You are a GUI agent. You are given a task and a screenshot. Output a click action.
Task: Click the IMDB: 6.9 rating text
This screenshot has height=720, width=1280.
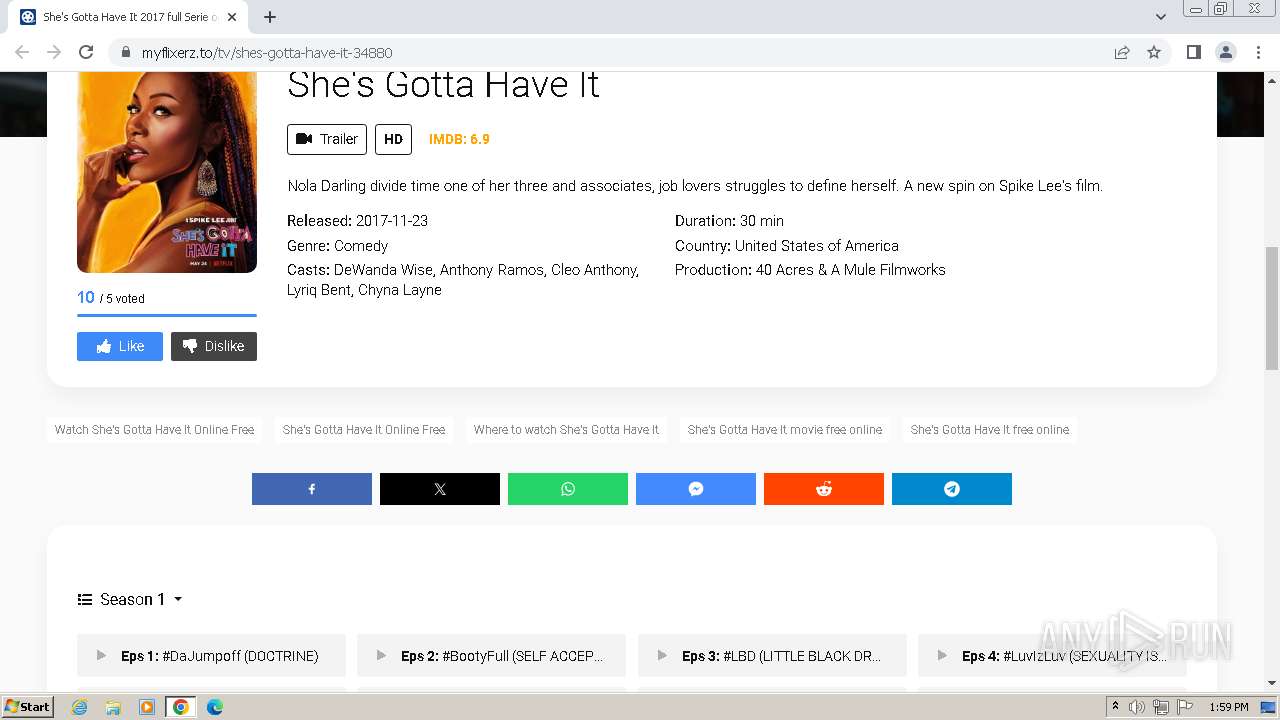click(x=459, y=139)
